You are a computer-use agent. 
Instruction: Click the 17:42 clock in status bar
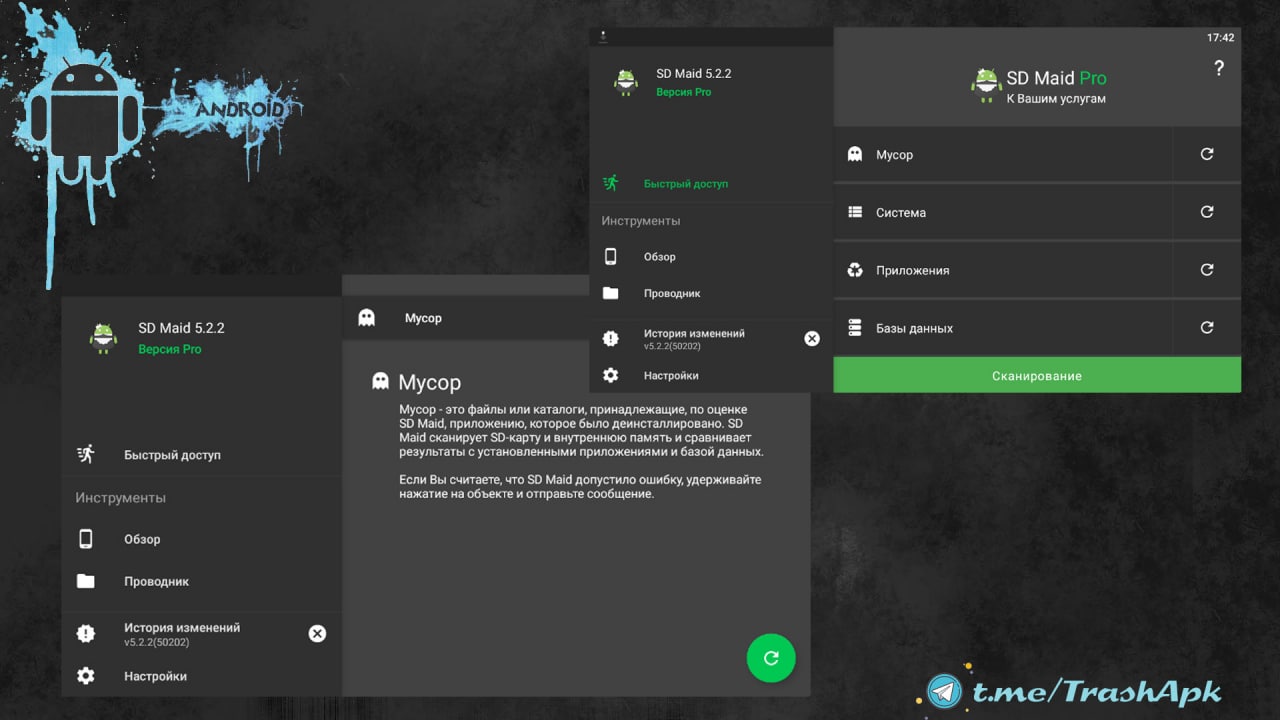coord(1220,37)
